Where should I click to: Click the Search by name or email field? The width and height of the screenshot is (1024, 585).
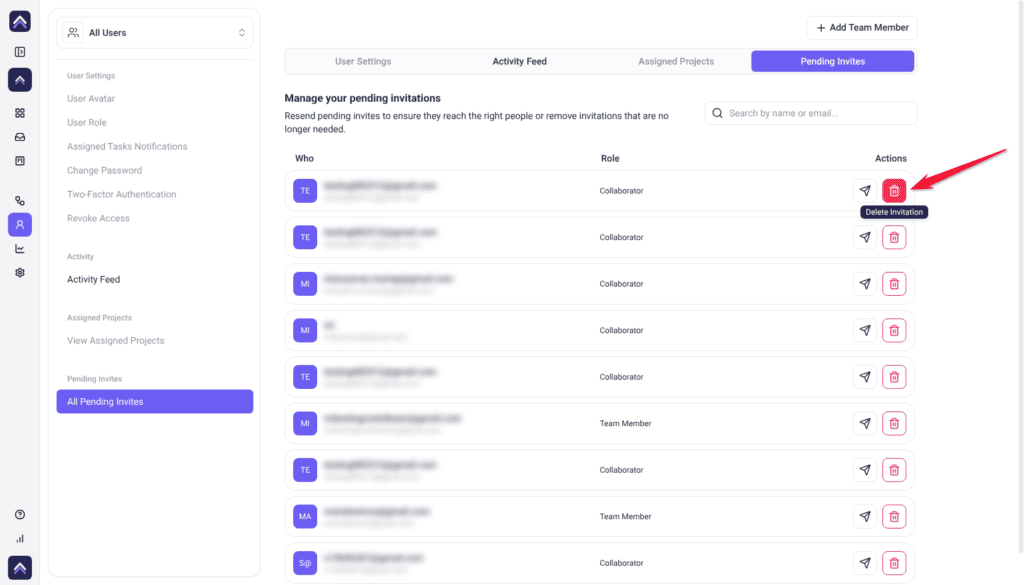click(x=811, y=113)
